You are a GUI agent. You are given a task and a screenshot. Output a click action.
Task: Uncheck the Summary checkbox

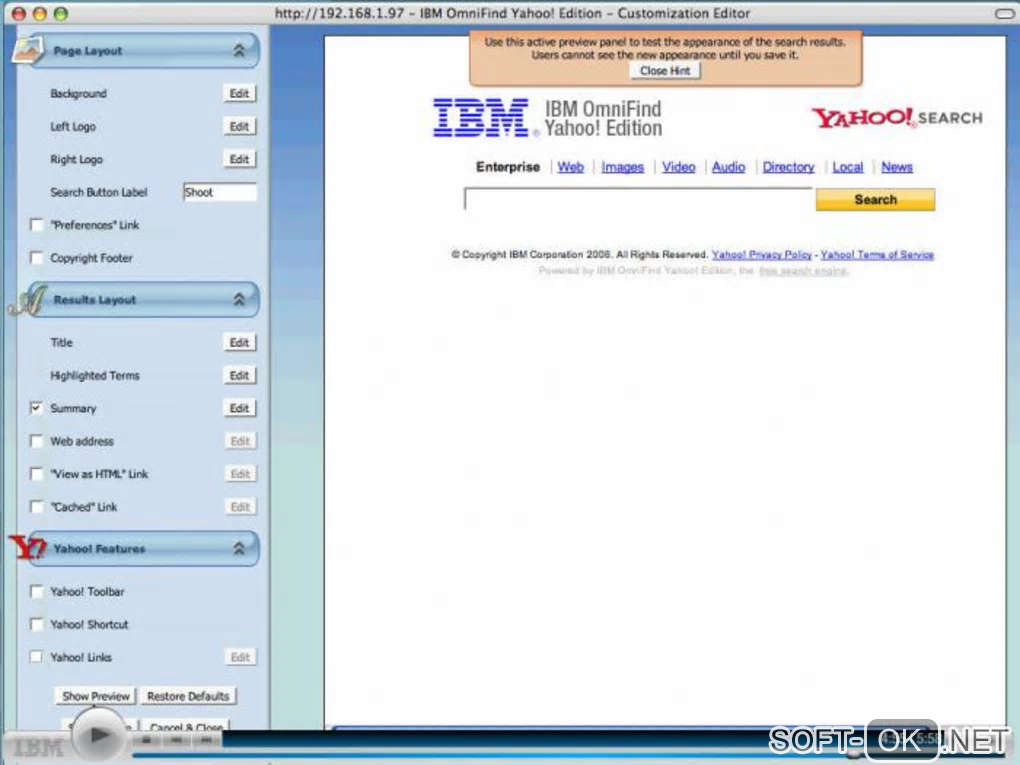(37, 409)
